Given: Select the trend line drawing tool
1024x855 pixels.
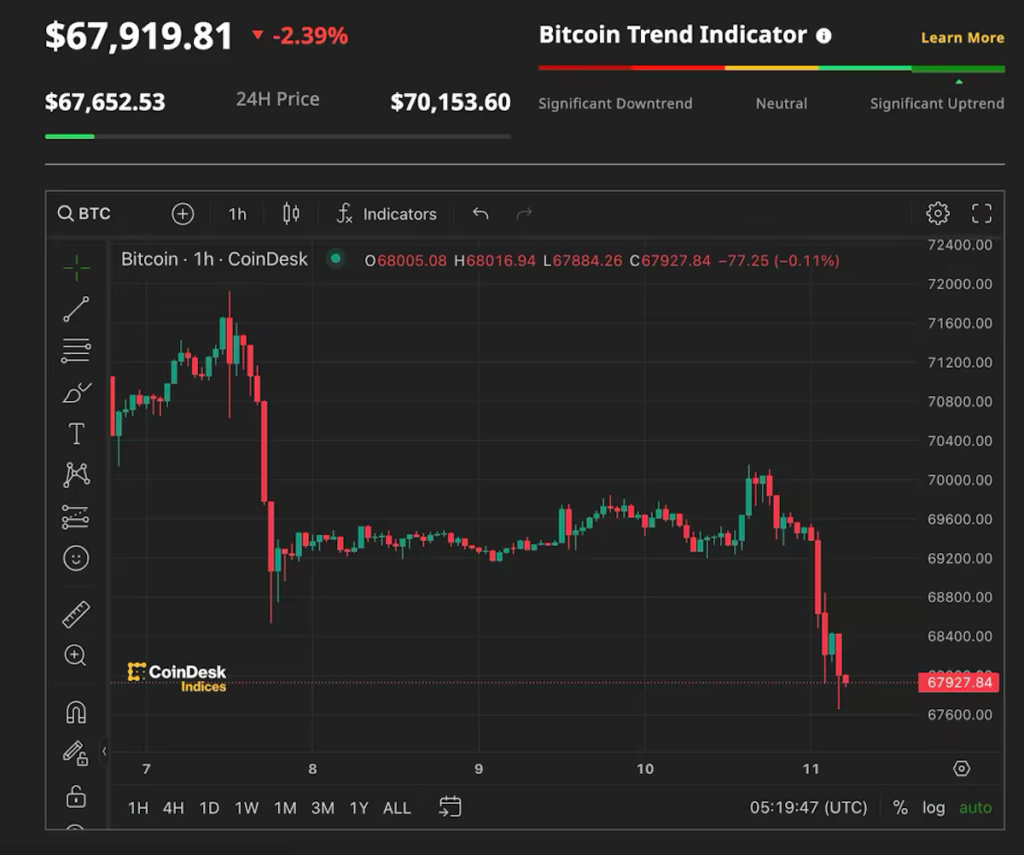Looking at the screenshot, I should (76, 309).
